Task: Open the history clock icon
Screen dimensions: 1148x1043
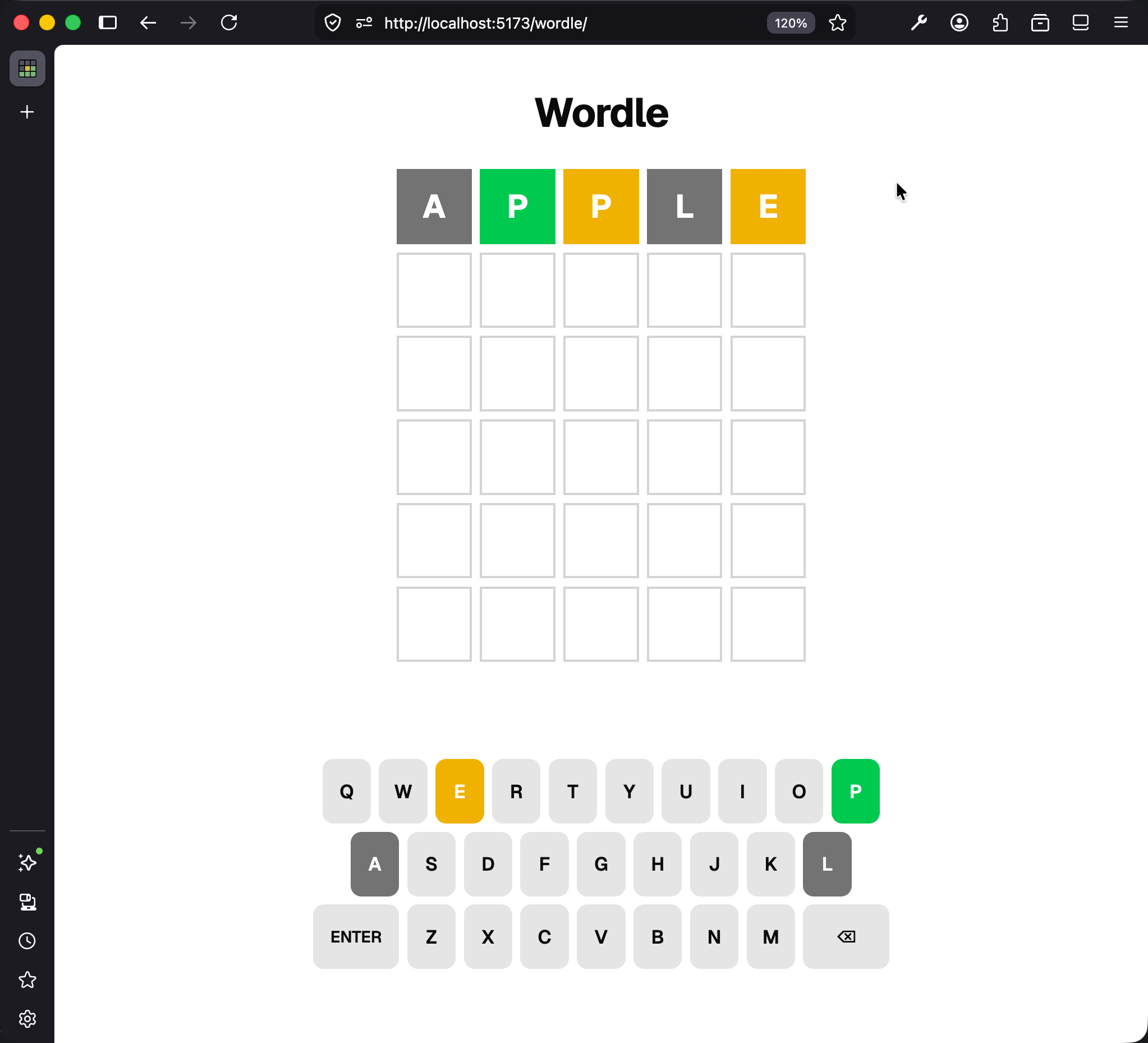Action: pyautogui.click(x=27, y=940)
